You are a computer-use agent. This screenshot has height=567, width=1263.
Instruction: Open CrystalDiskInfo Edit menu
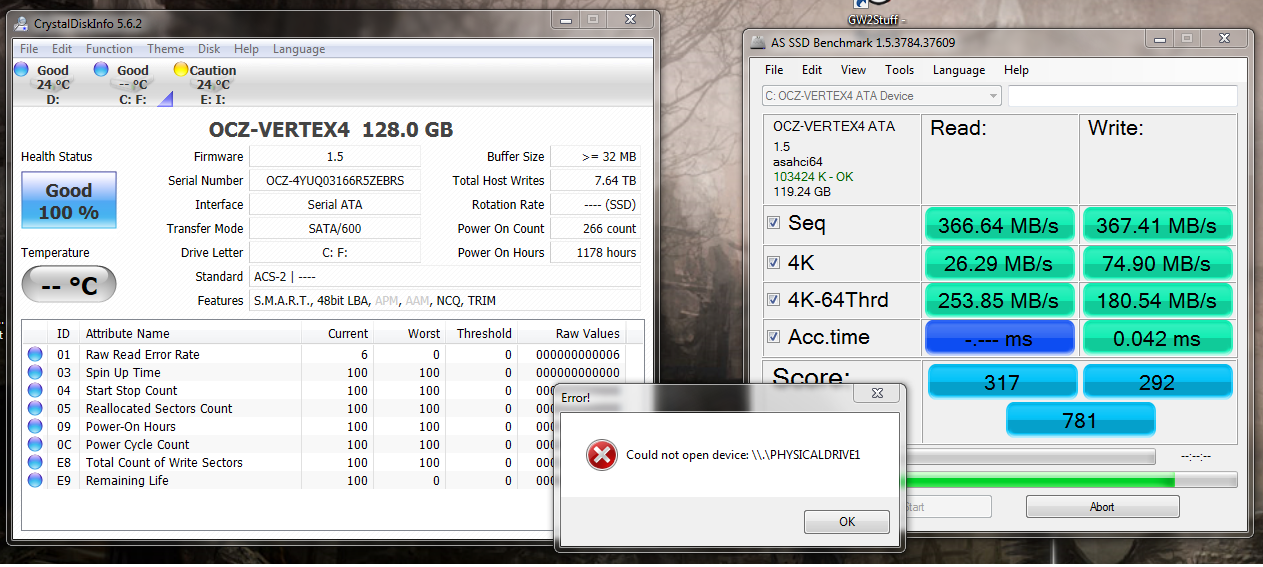click(x=62, y=49)
